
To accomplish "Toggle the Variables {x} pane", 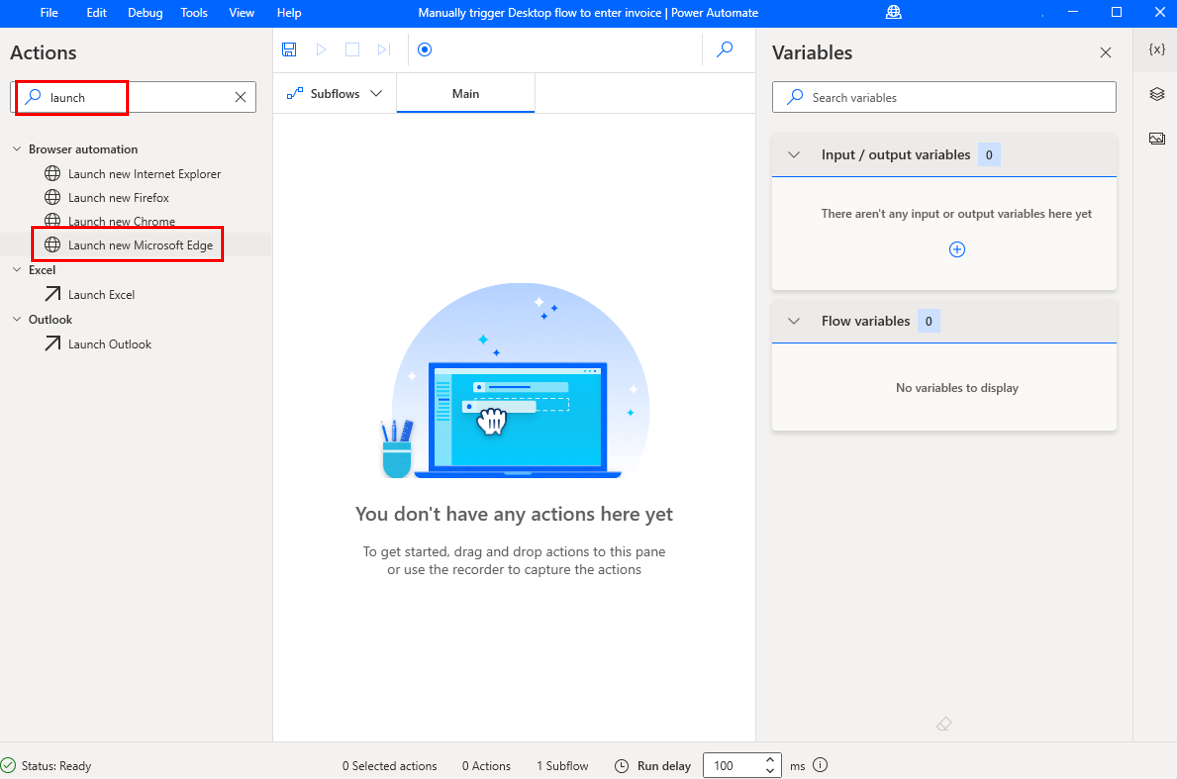I will click(1157, 50).
